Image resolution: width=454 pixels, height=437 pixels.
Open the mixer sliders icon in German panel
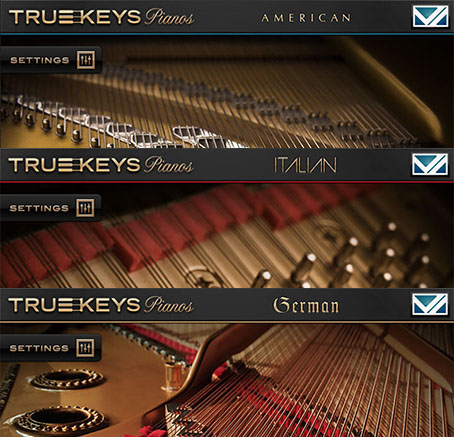[85, 348]
